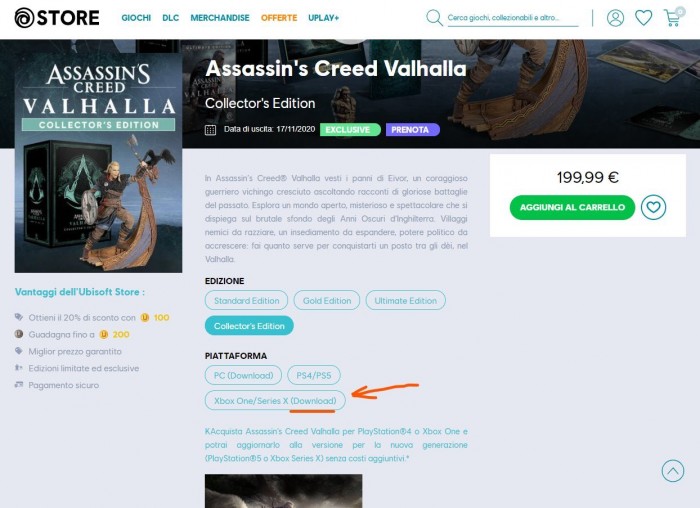Click the search magnifier icon
Viewport: 700px width, 508px height.
pos(434,18)
